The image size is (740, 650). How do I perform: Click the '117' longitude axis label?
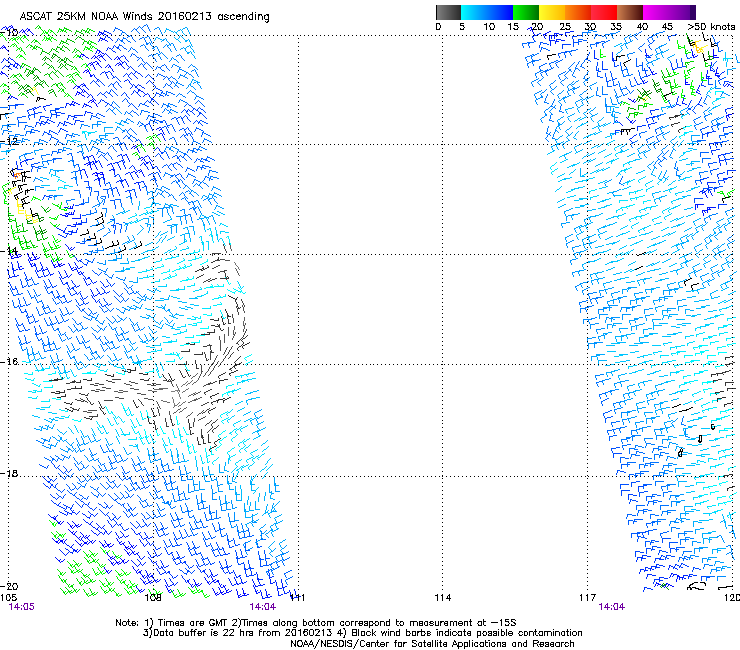[x=588, y=598]
